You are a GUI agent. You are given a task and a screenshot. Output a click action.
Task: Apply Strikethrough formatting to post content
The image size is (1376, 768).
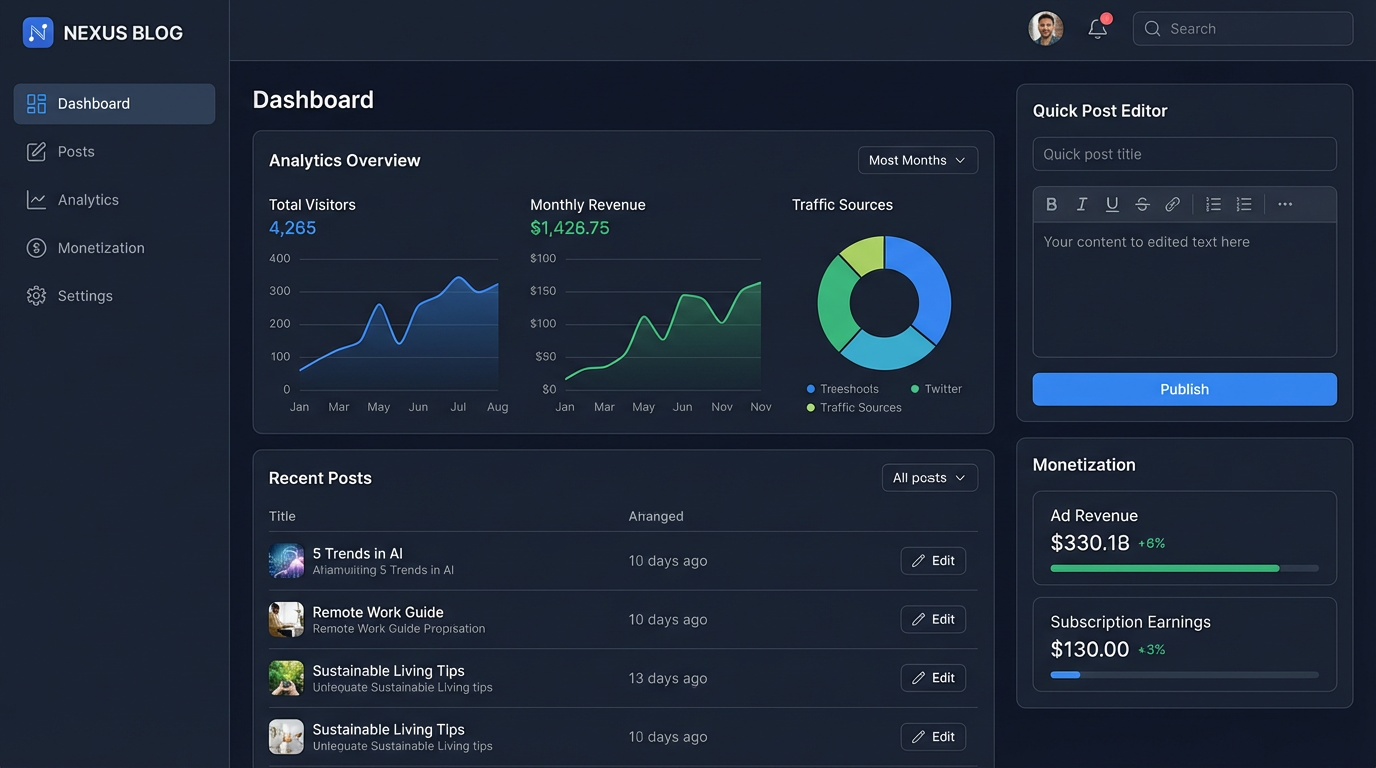(x=1142, y=204)
